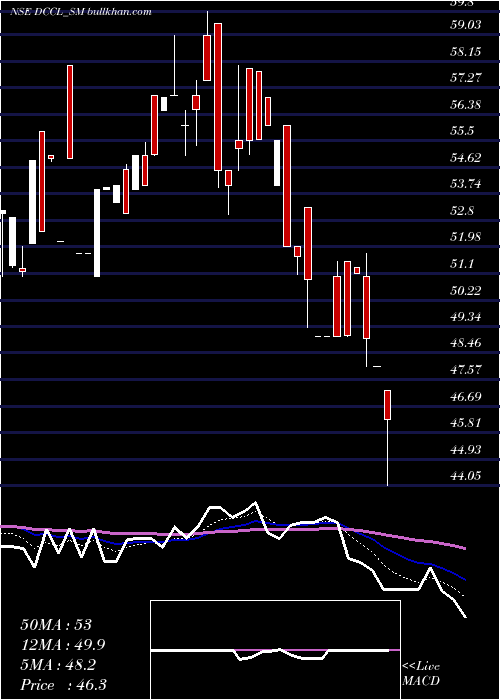Image resolution: width=500 pixels, height=700 pixels.
Task: Click the 54.62 price axis label
Action: pos(466,157)
